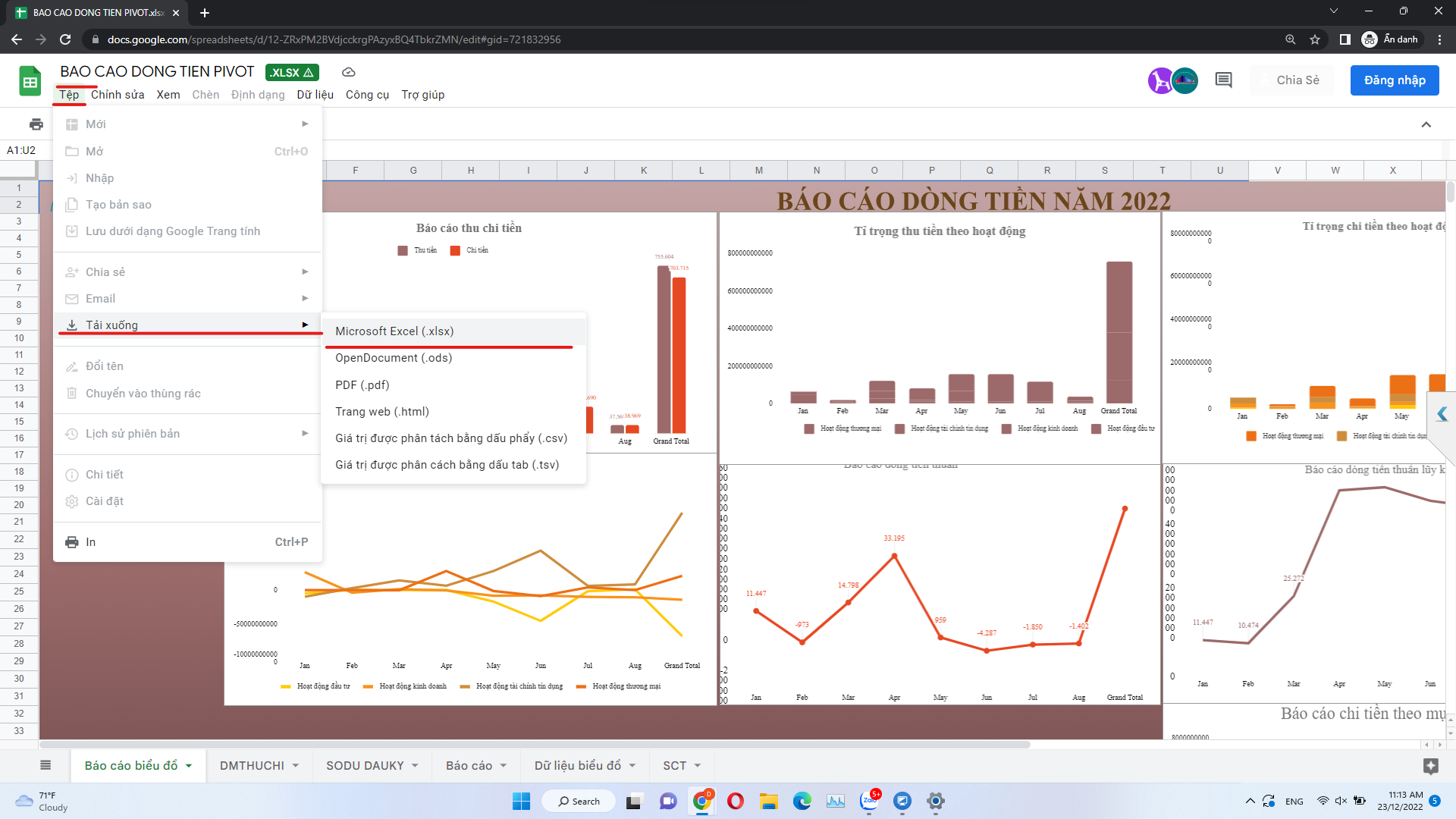Check the cloud document save status icon
This screenshot has width=1456, height=819.
tap(349, 72)
